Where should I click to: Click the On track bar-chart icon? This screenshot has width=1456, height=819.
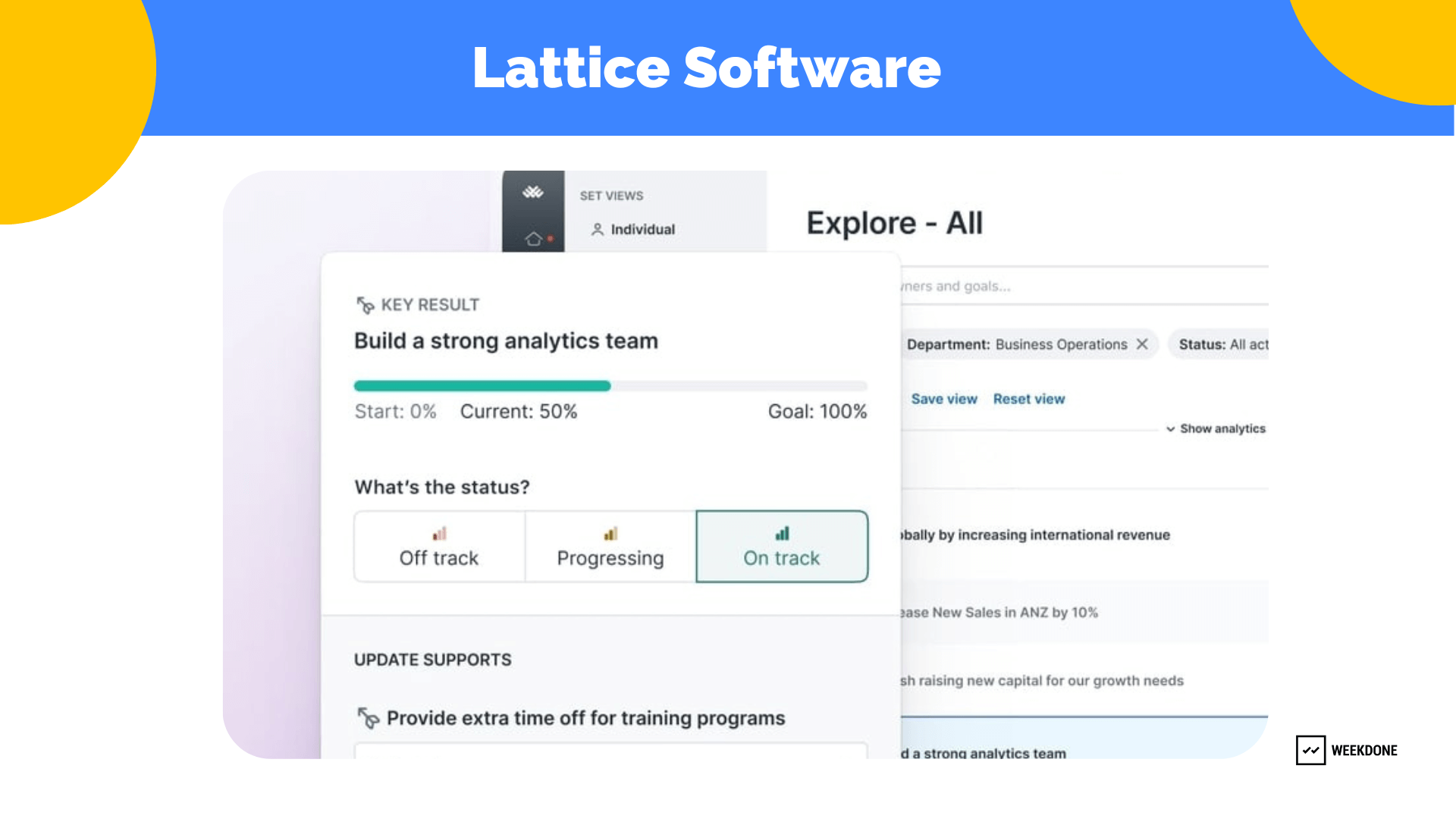tap(782, 533)
